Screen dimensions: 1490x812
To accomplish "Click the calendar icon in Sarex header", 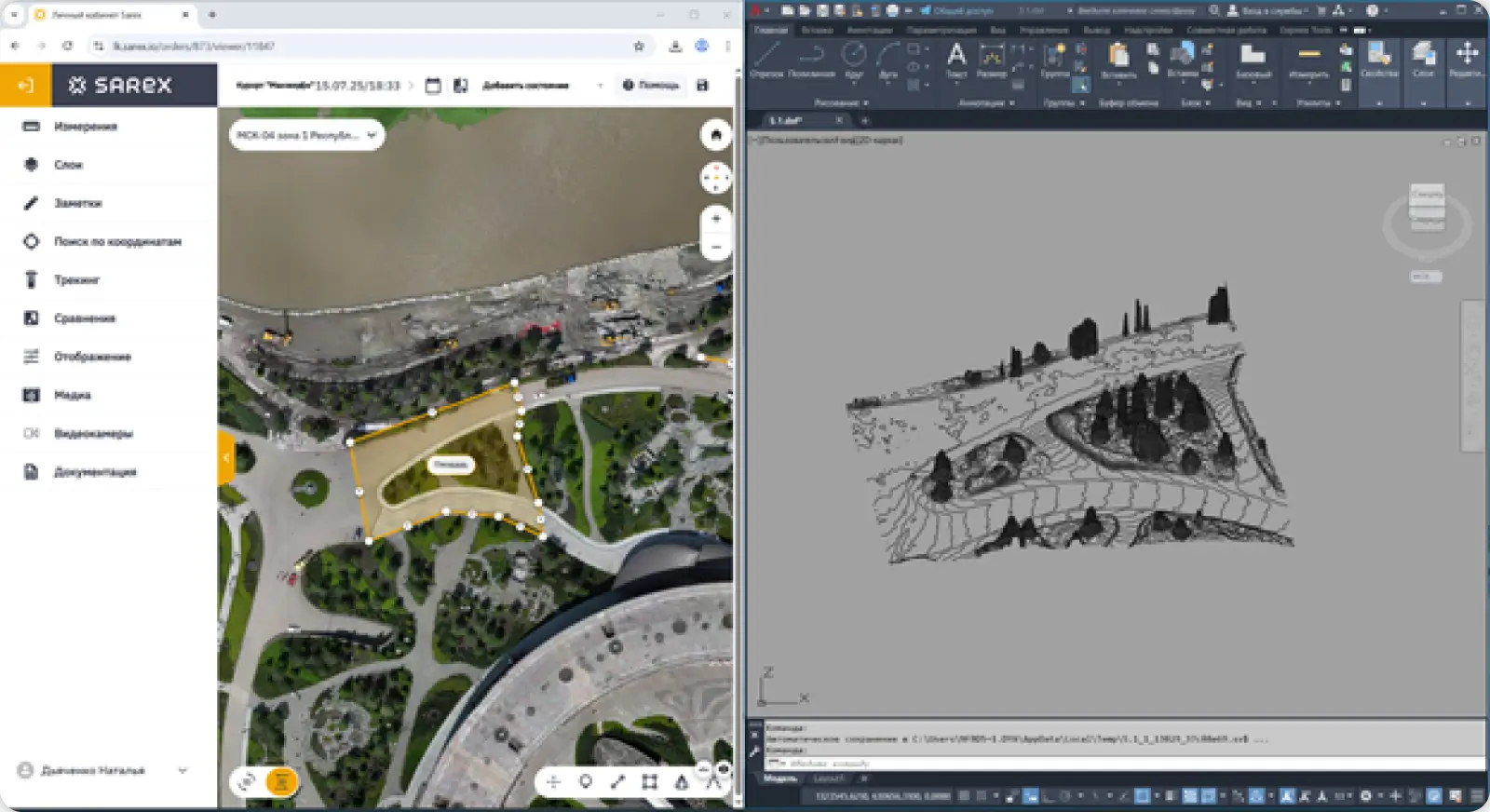I will [x=433, y=86].
